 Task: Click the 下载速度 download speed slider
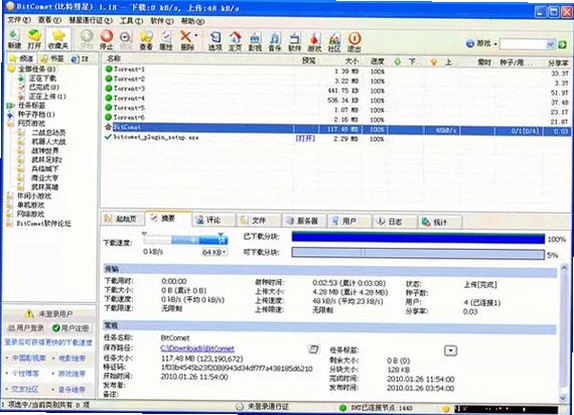[x=185, y=240]
